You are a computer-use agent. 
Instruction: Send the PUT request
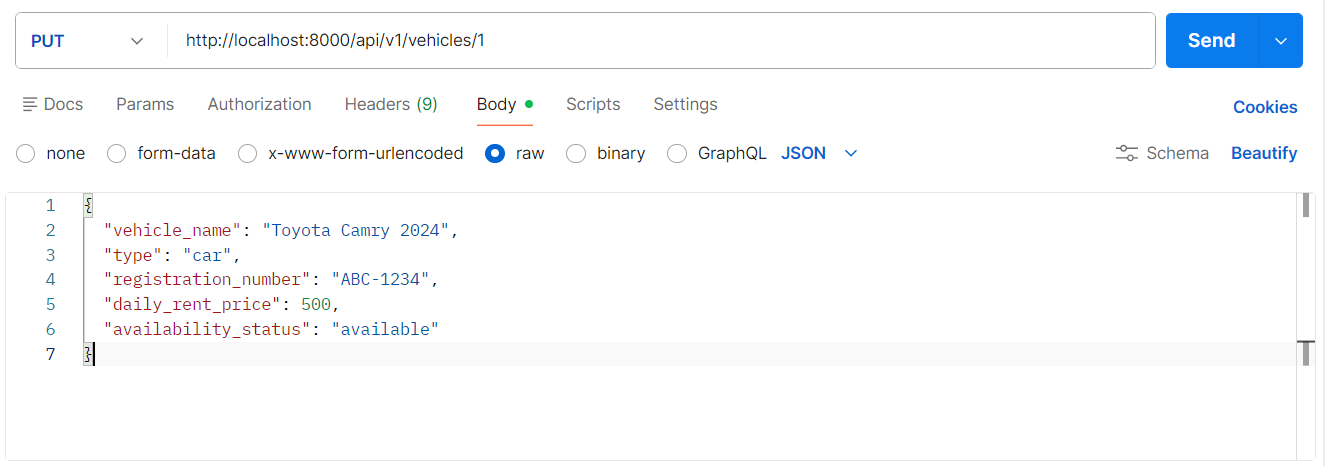point(1211,41)
